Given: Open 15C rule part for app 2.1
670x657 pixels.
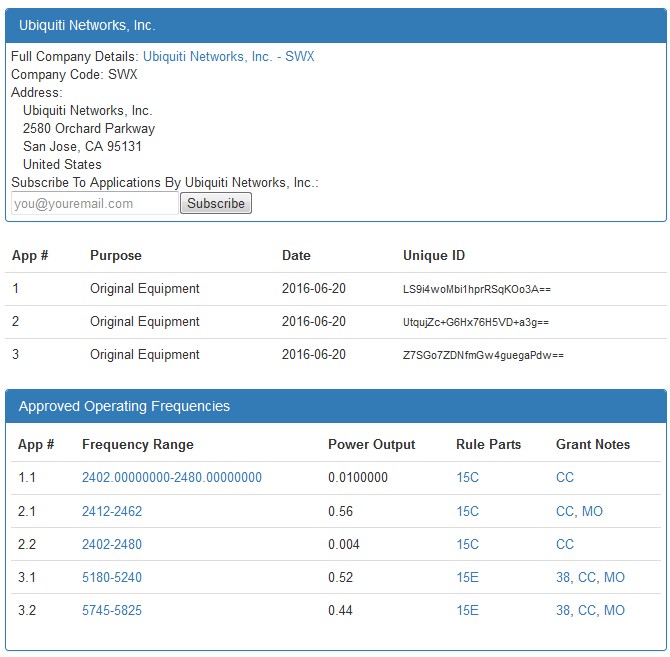Looking at the screenshot, I should [467, 511].
